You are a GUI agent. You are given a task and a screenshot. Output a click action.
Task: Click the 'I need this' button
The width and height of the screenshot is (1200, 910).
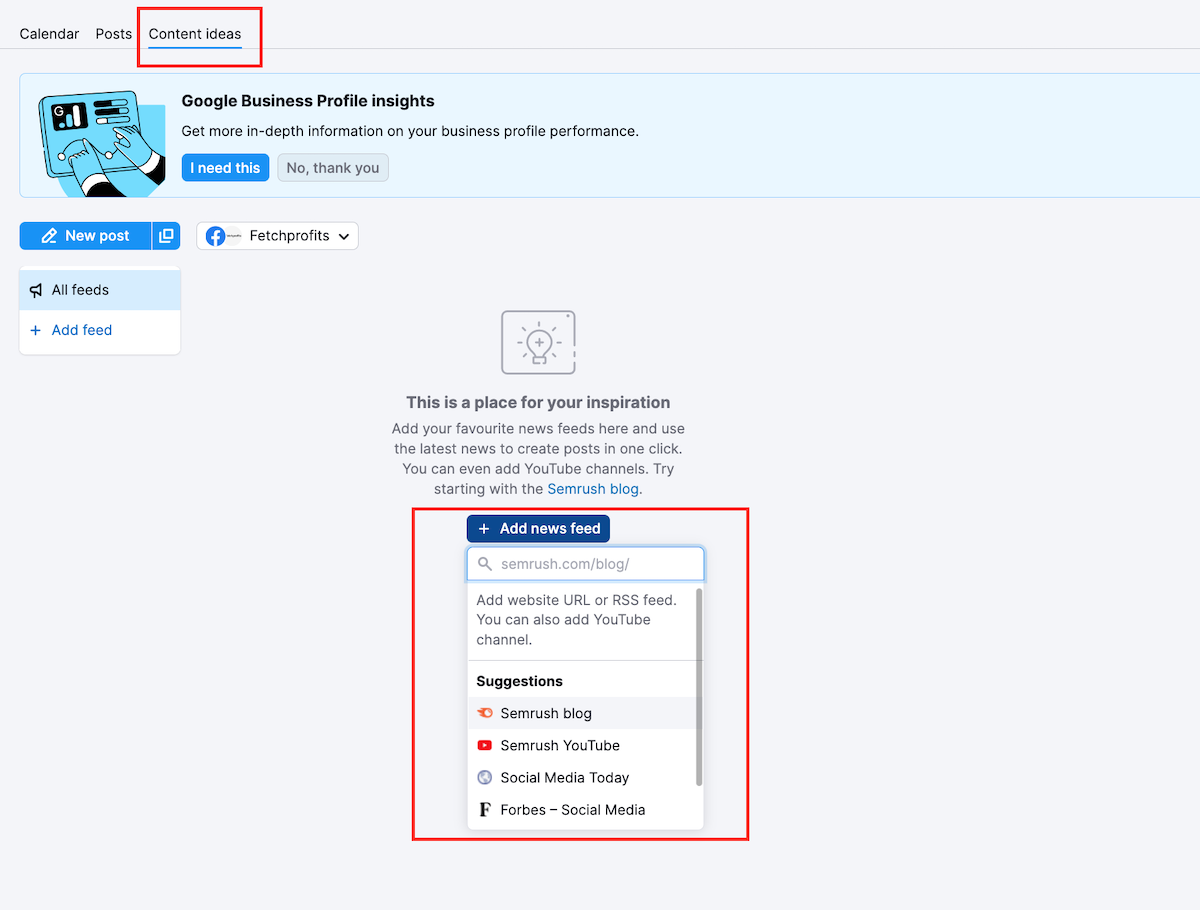point(225,168)
